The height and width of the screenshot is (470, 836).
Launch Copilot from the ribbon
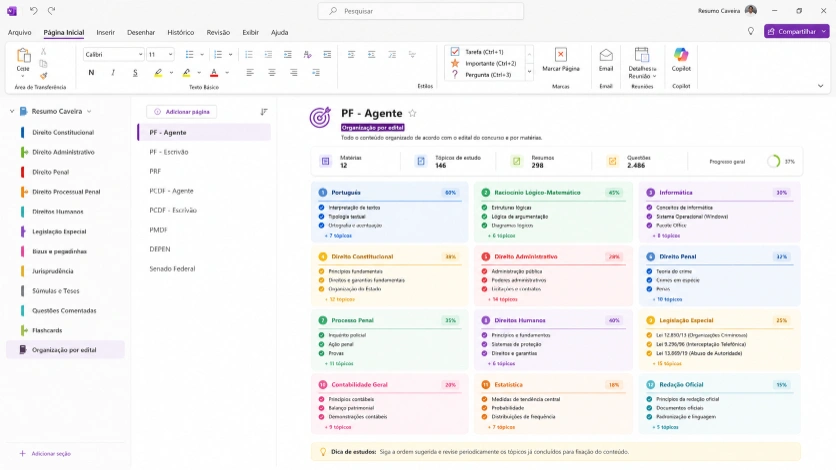coord(681,54)
